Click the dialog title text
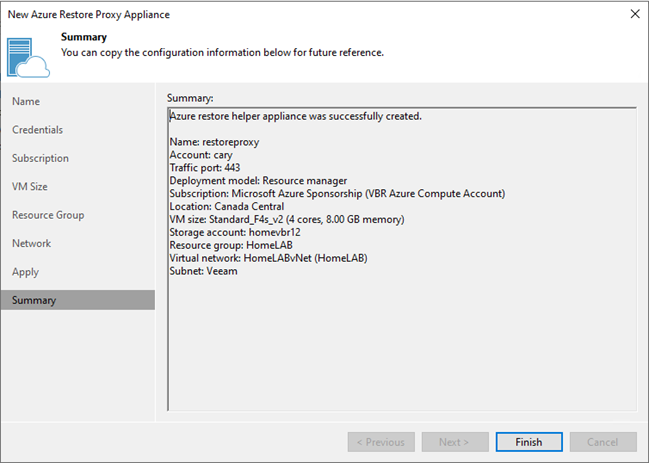649x463 pixels. (x=89, y=14)
